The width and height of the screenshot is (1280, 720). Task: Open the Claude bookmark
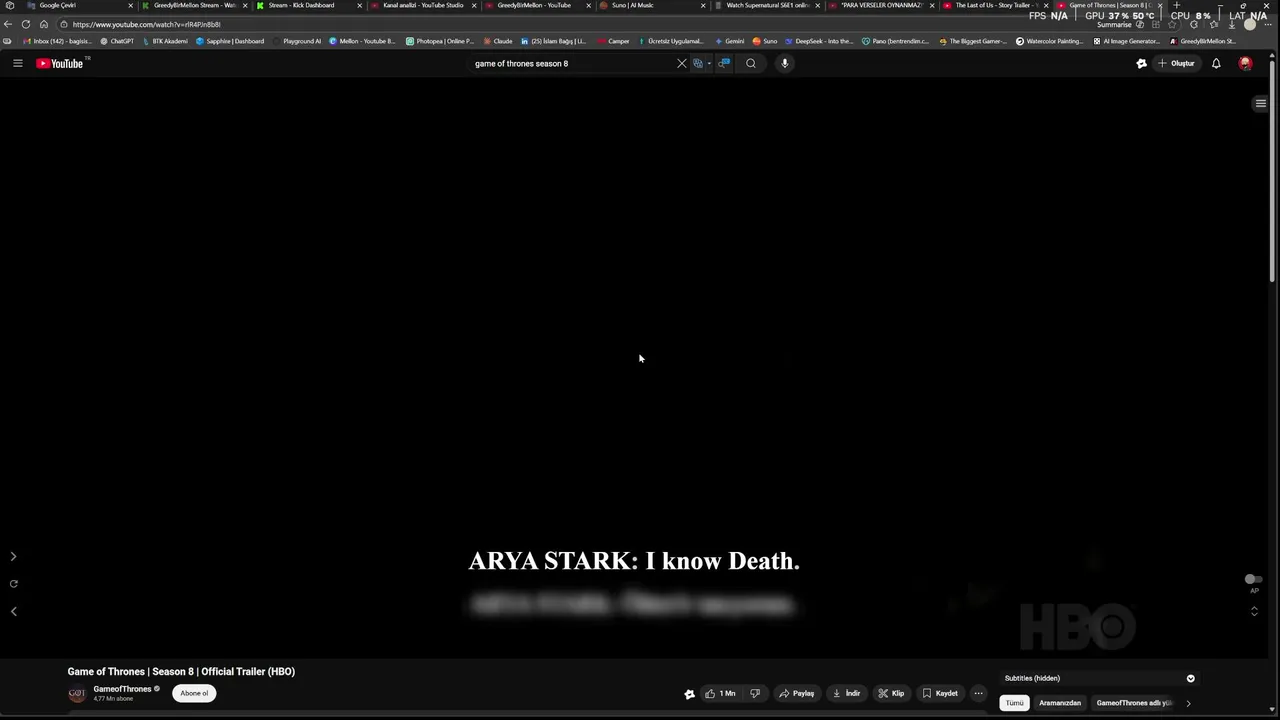pyautogui.click(x=497, y=41)
